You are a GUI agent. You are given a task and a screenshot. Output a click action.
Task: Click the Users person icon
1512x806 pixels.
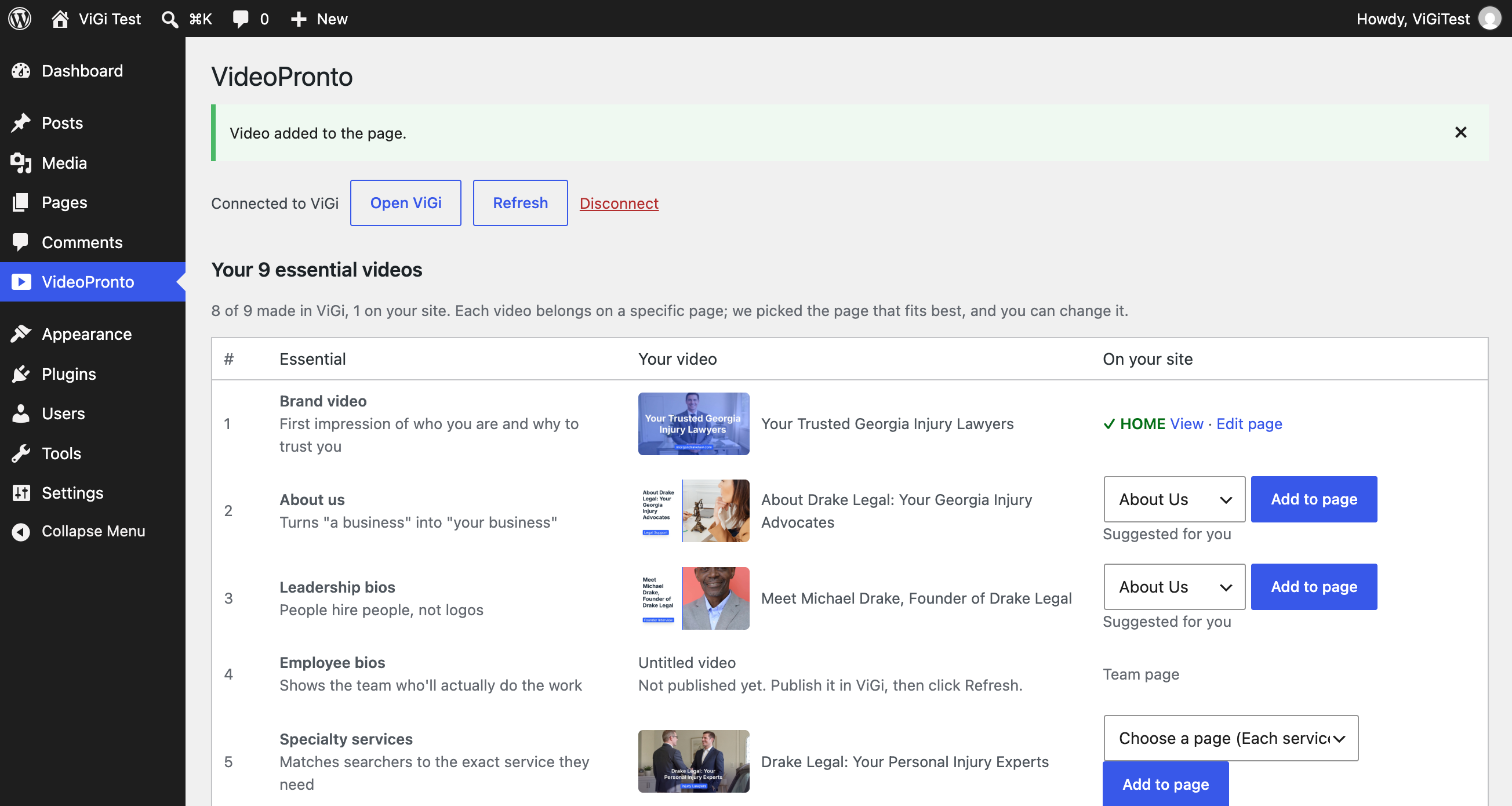21,413
